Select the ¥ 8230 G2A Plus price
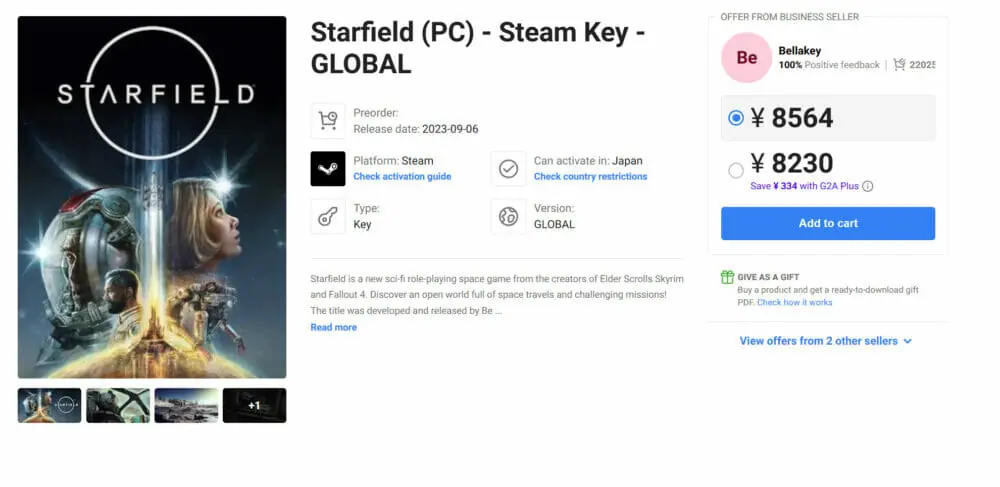 [737, 170]
